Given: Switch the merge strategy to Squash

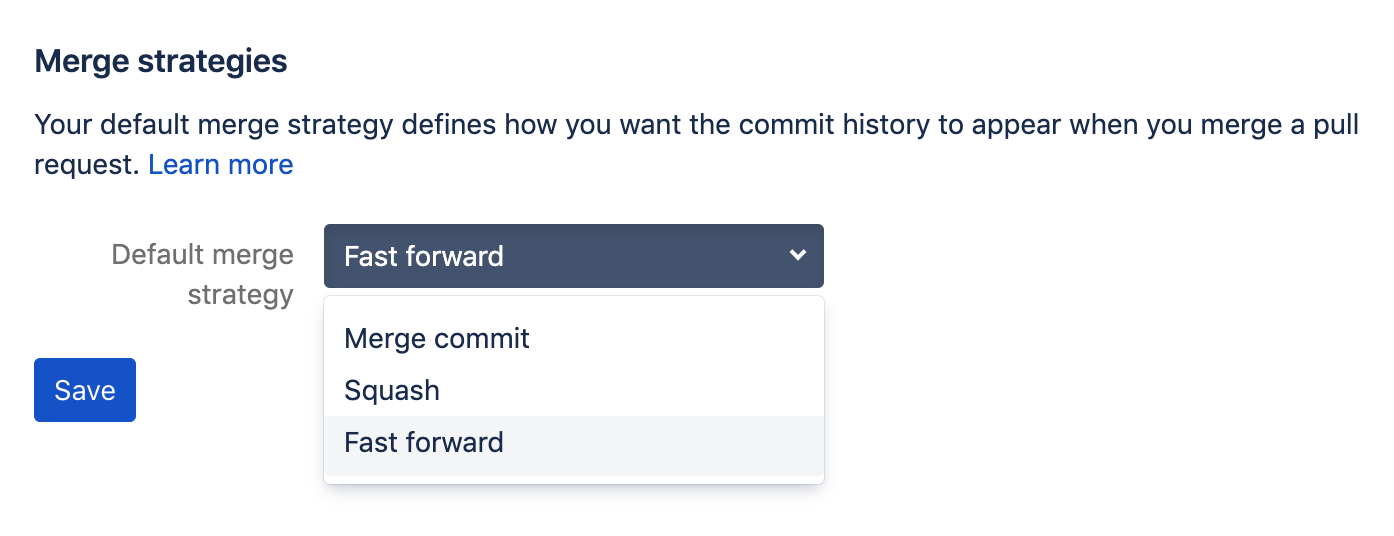Looking at the screenshot, I should click(x=392, y=390).
